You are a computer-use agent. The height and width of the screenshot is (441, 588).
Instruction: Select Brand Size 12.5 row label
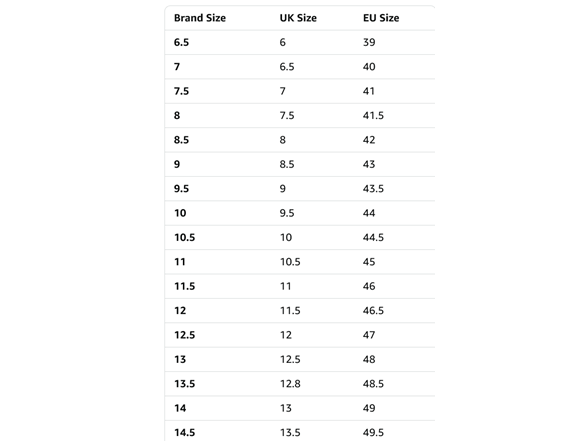(184, 335)
